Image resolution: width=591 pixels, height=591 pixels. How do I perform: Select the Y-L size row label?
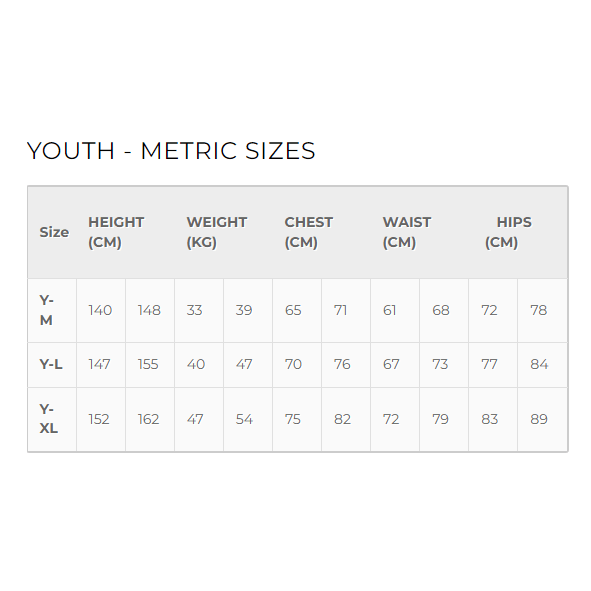(x=51, y=364)
